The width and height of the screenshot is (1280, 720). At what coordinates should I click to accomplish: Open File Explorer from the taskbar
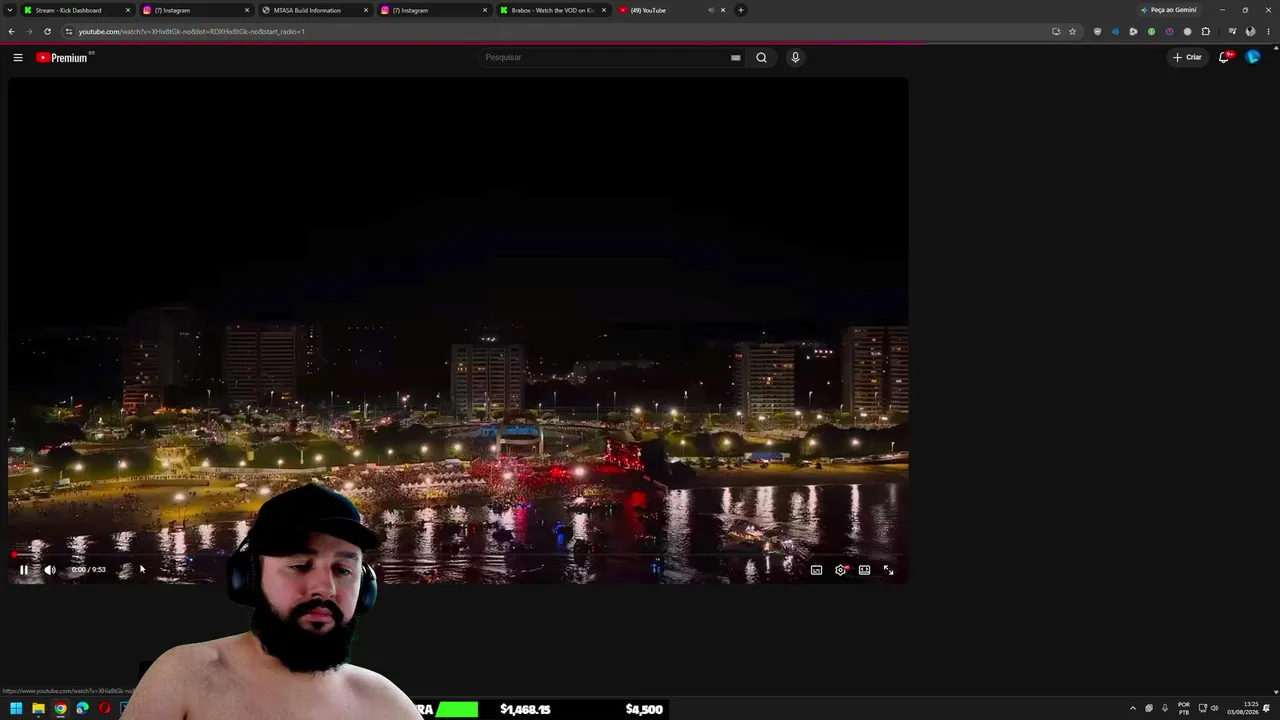pos(38,709)
